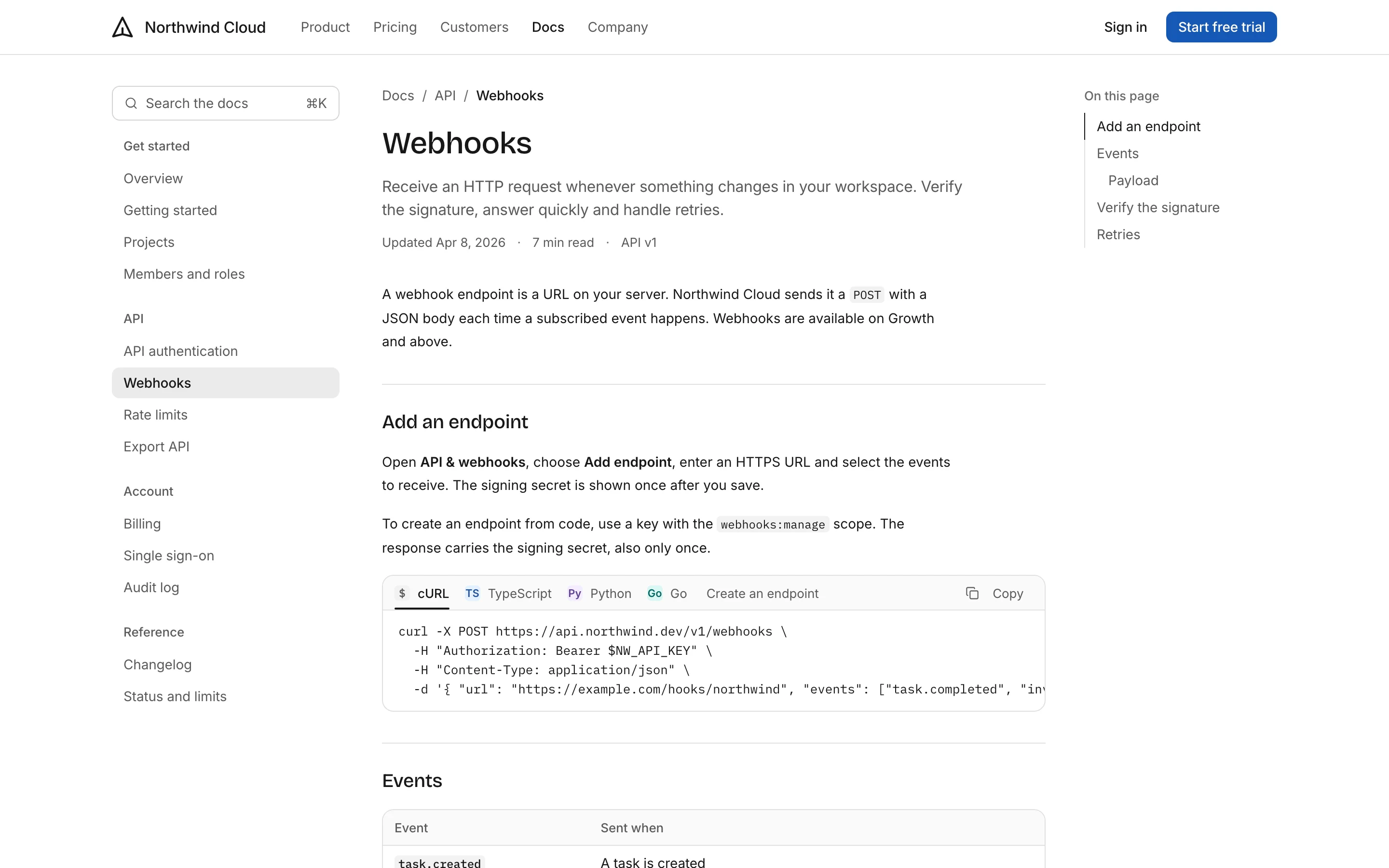Click the API breadcrumb link

click(445, 95)
